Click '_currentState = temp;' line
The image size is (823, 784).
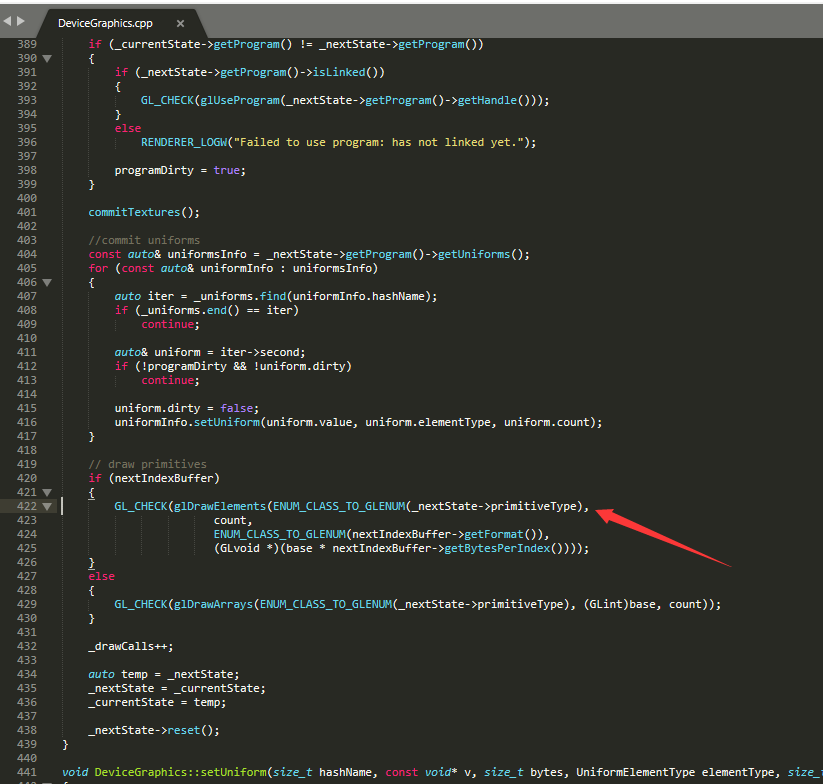coord(157,702)
